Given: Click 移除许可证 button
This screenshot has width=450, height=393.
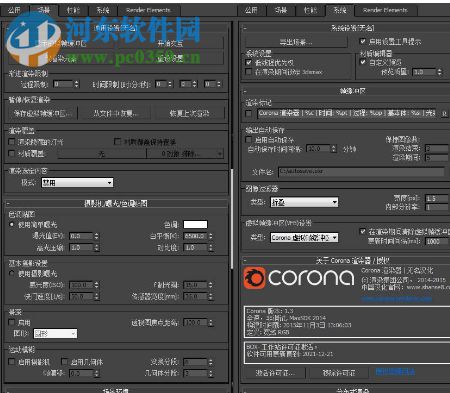Looking at the screenshot, I should [x=338, y=373].
